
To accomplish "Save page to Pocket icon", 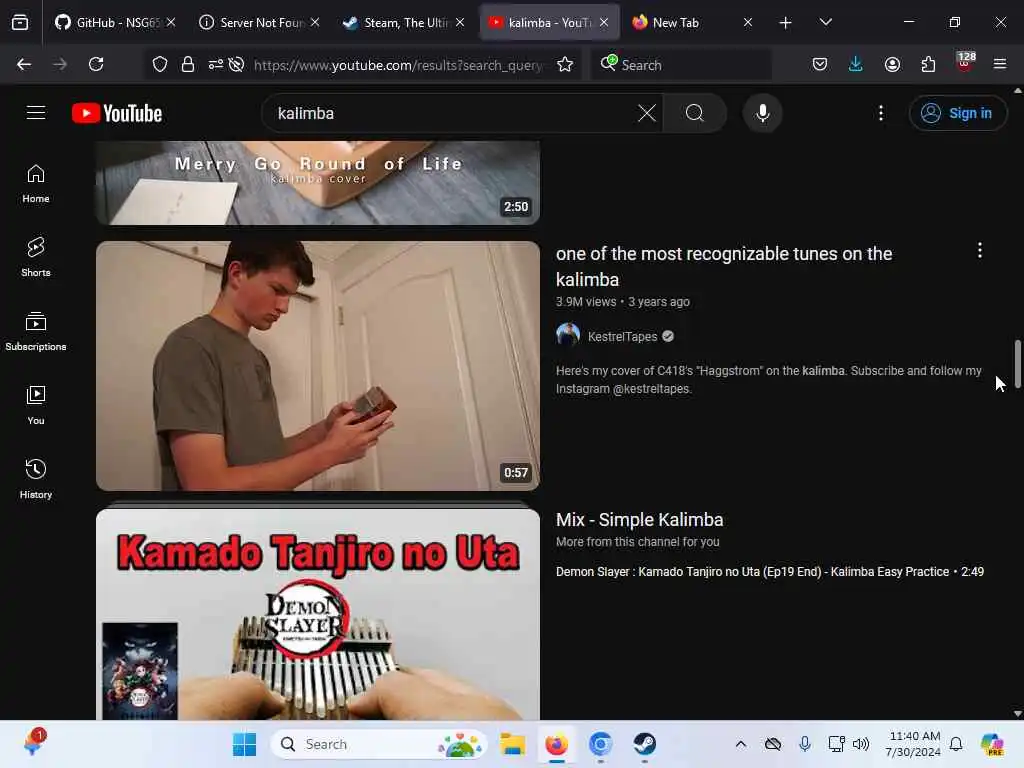I will [x=820, y=64].
